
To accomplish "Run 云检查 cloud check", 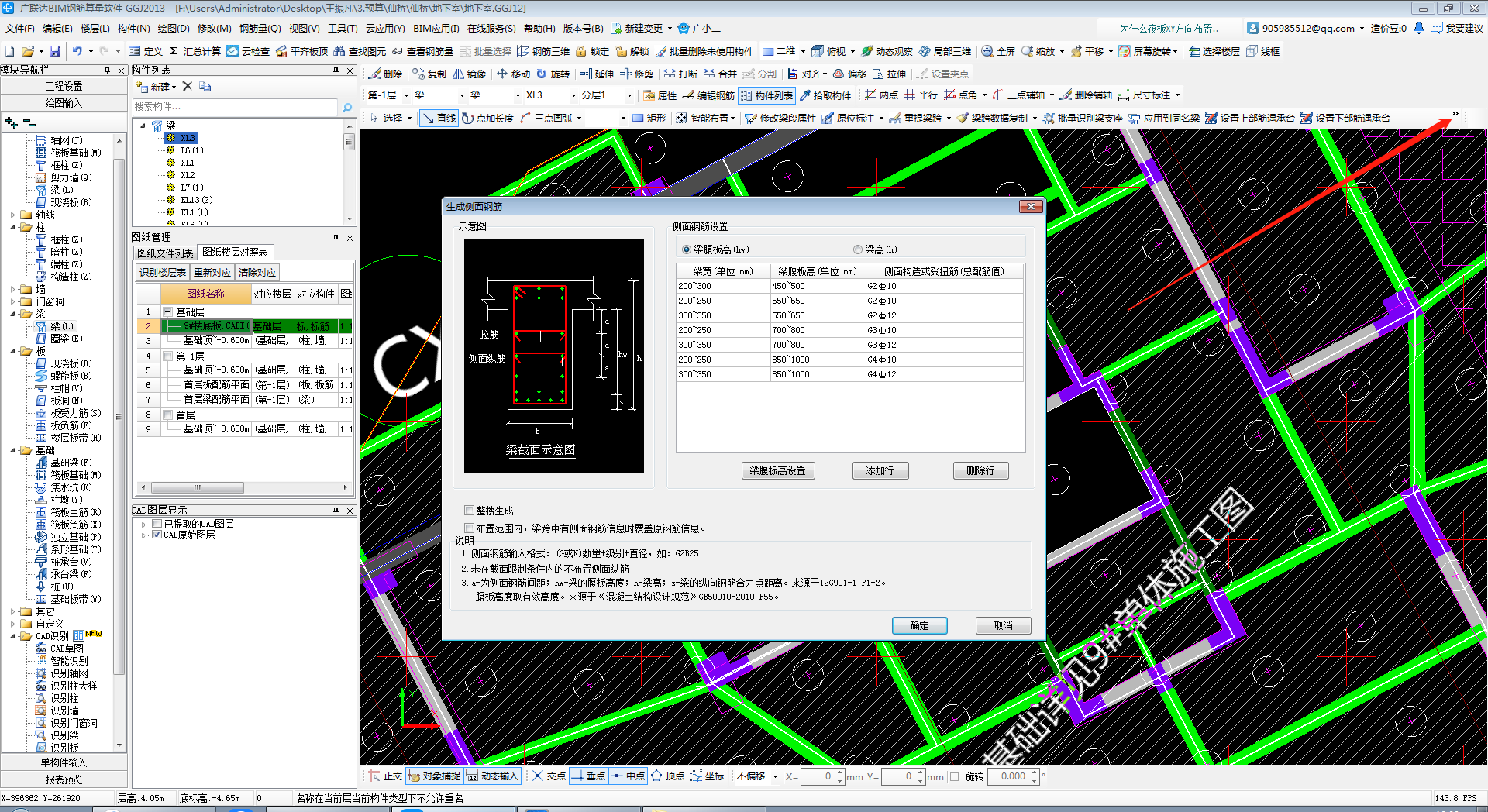I will [x=248, y=51].
